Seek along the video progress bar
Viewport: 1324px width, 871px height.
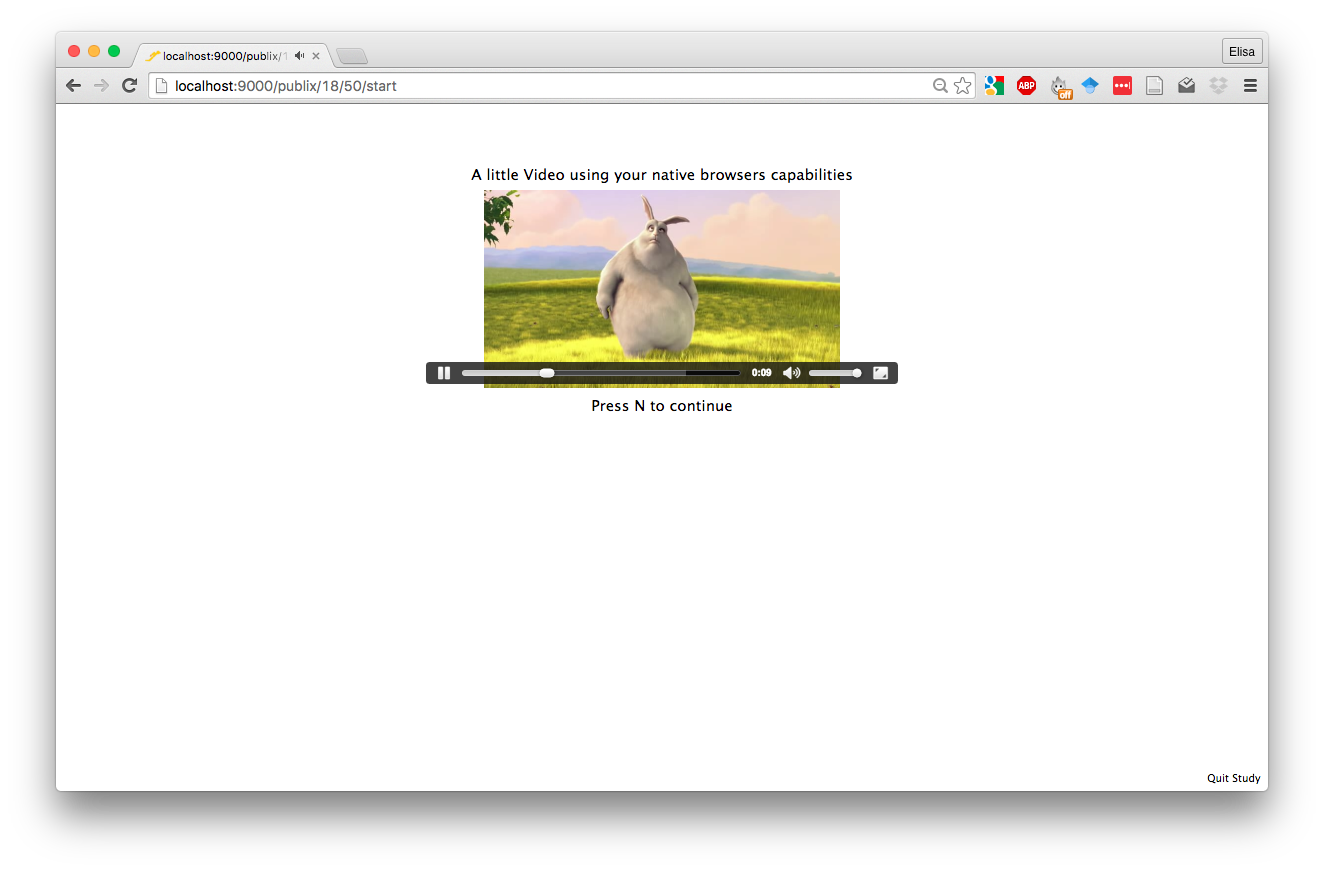coord(600,373)
